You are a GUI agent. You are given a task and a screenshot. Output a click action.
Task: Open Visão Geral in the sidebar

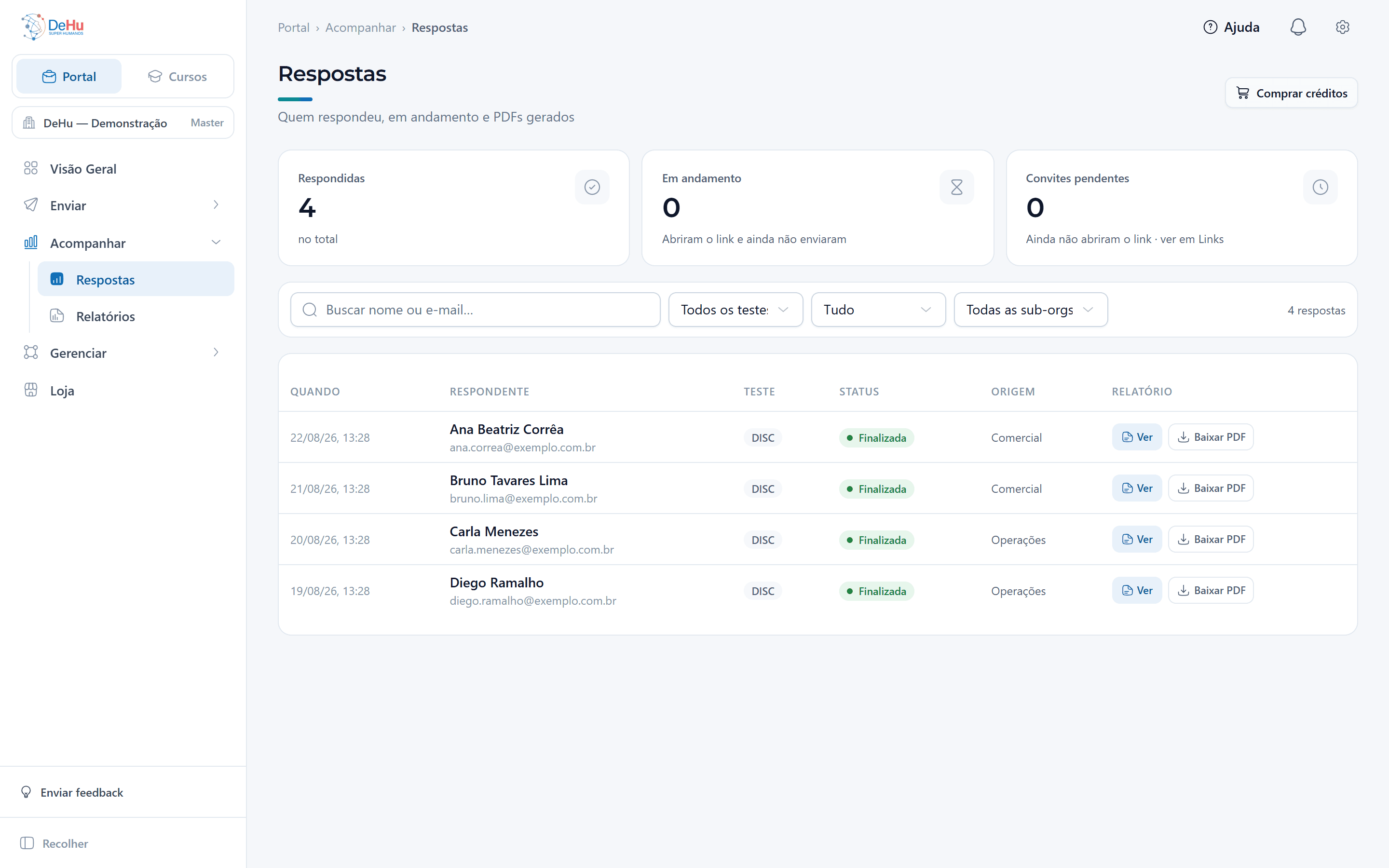123,169
